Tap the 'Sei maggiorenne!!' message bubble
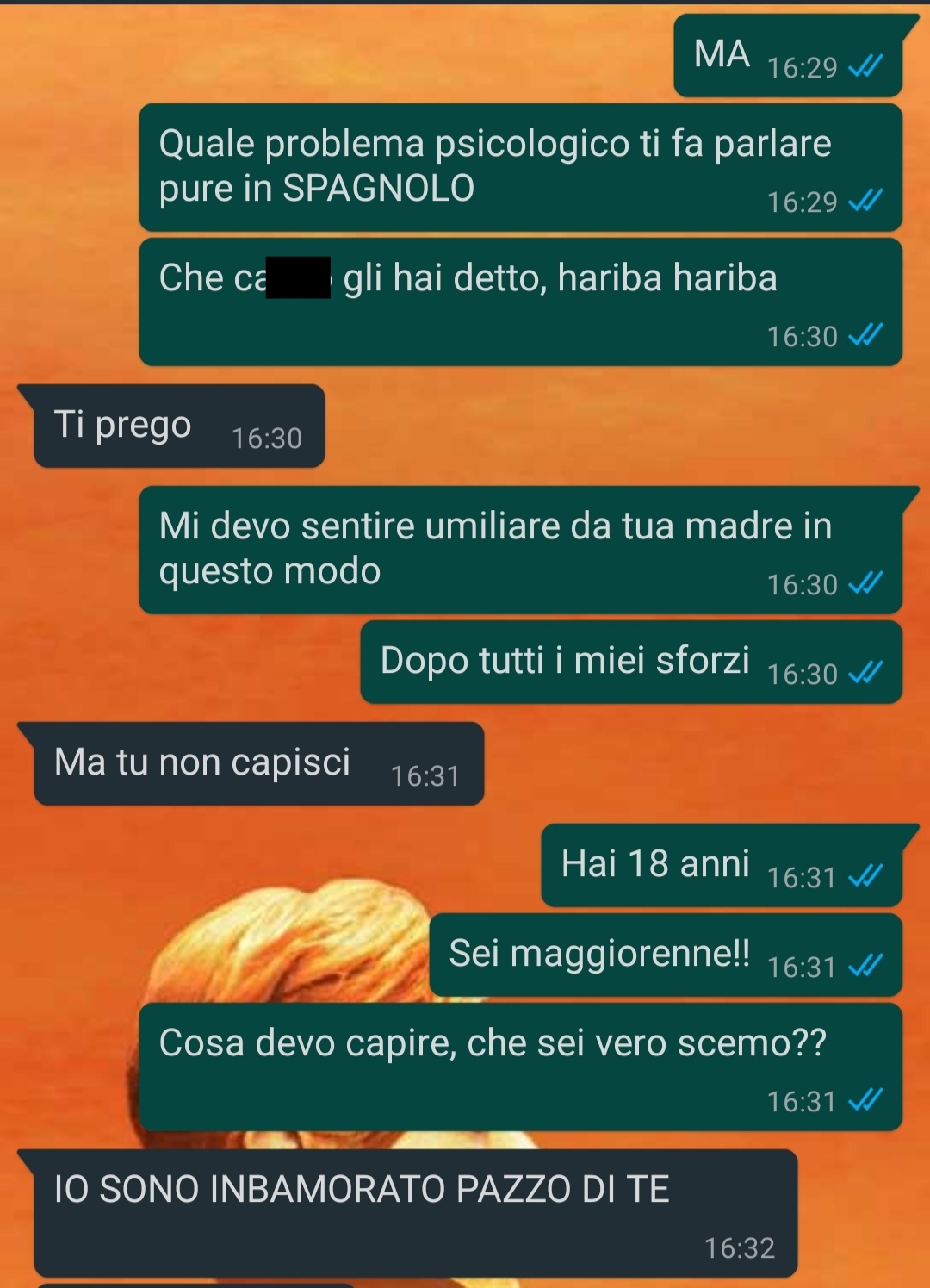 pos(666,955)
